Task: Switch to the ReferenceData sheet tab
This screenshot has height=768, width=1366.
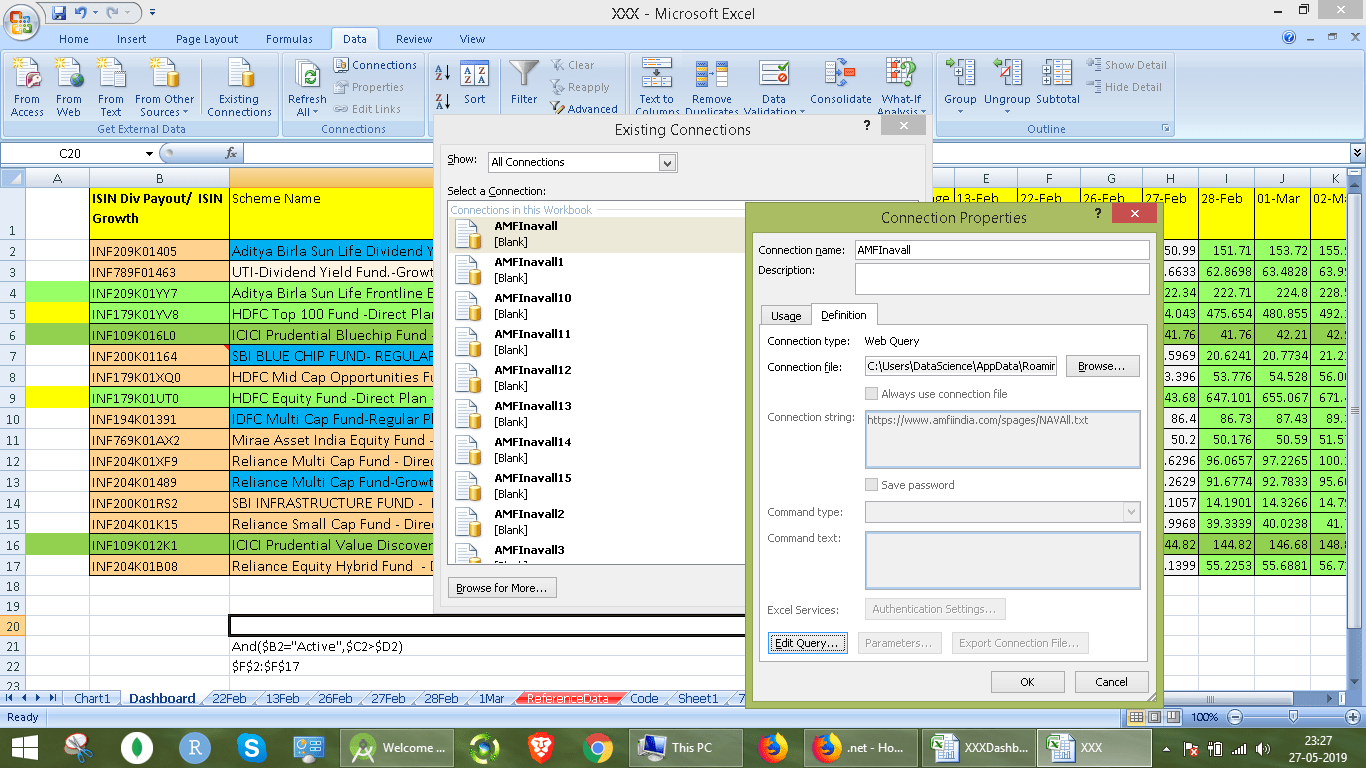Action: (x=568, y=699)
